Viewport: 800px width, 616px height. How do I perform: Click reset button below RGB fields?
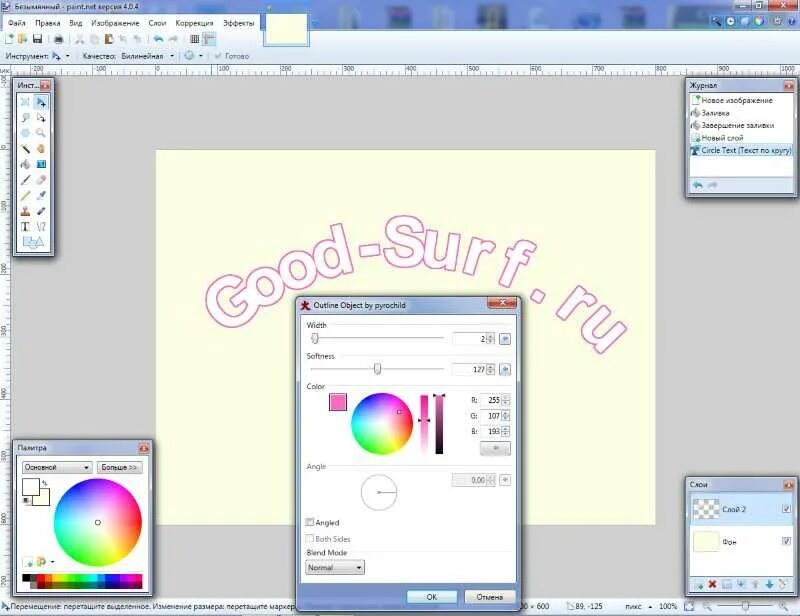[x=495, y=449]
